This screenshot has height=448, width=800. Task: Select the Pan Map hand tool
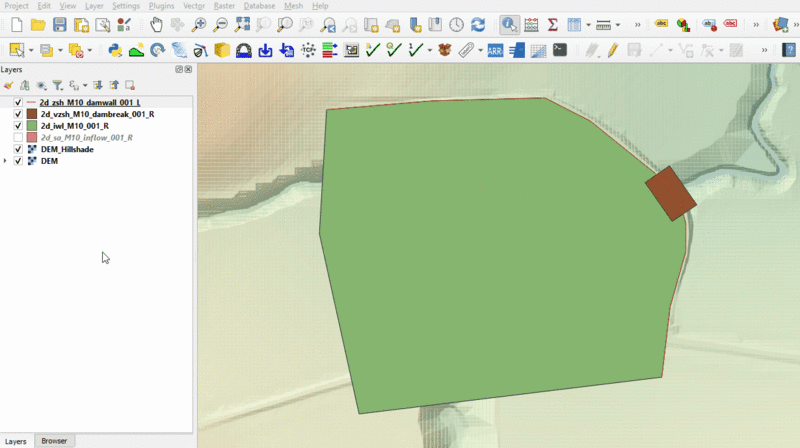(x=157, y=24)
